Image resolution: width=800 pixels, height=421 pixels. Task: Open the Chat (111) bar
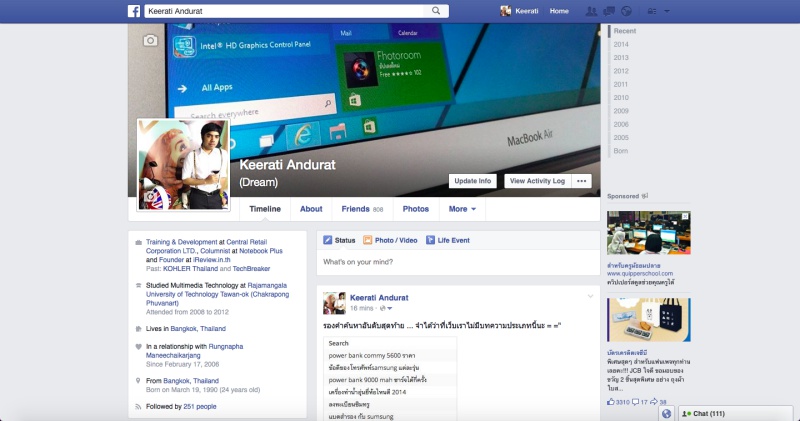[x=736, y=414]
